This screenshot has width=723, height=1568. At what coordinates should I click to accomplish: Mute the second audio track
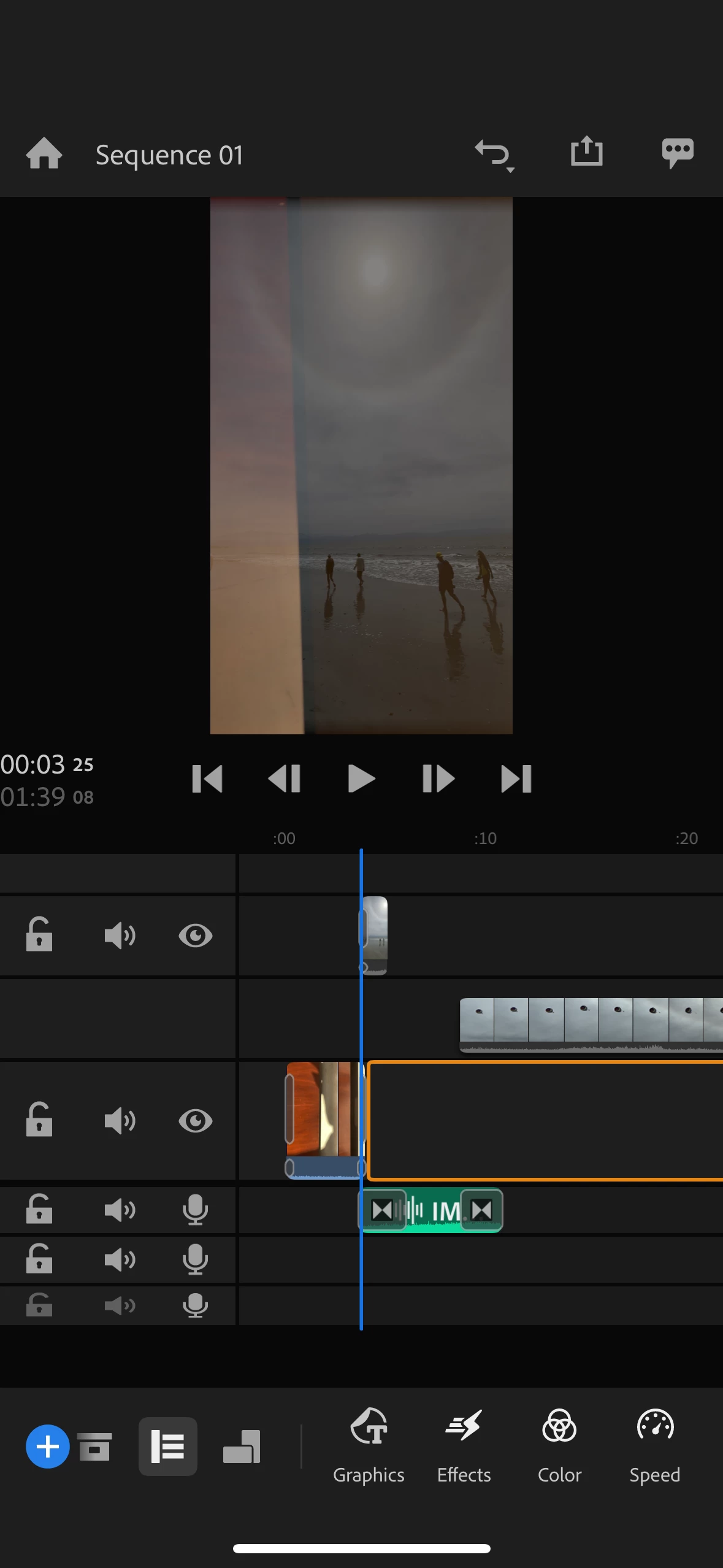pos(120,1259)
